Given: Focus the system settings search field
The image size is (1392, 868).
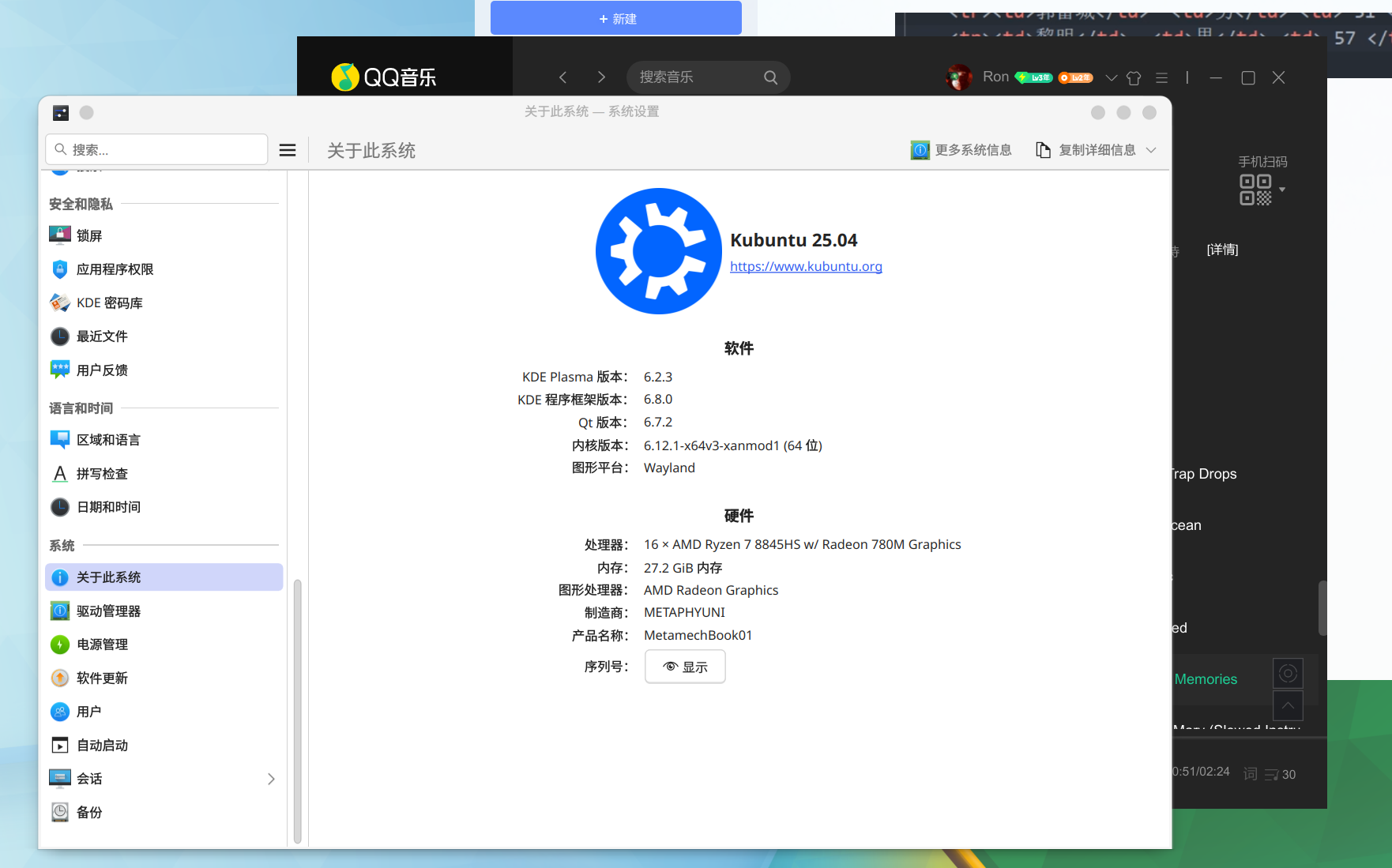Looking at the screenshot, I should (x=156, y=149).
